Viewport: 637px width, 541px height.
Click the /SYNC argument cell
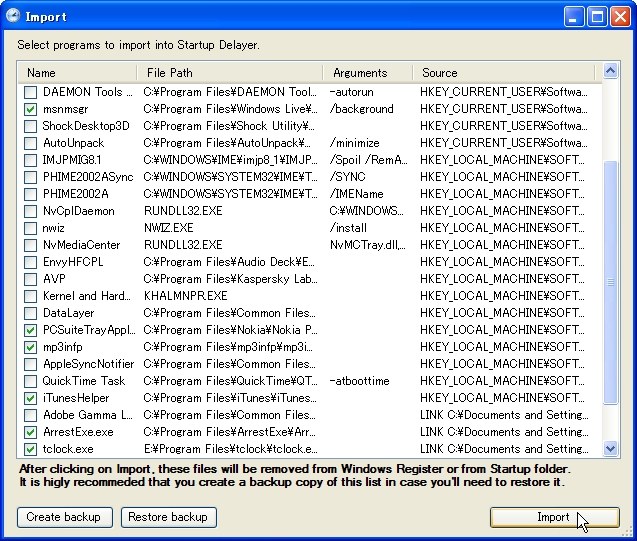coord(347,177)
